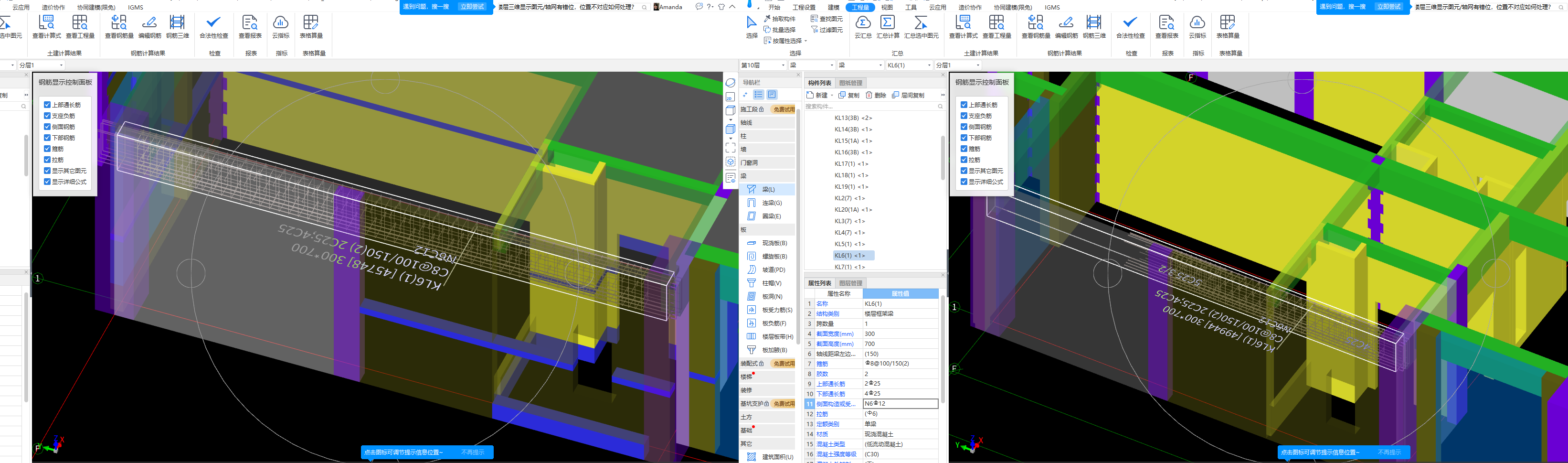Viewport: 1568px width, 463px height.
Task: Open the 分层1 dropdown in the right window
Action: [957, 65]
